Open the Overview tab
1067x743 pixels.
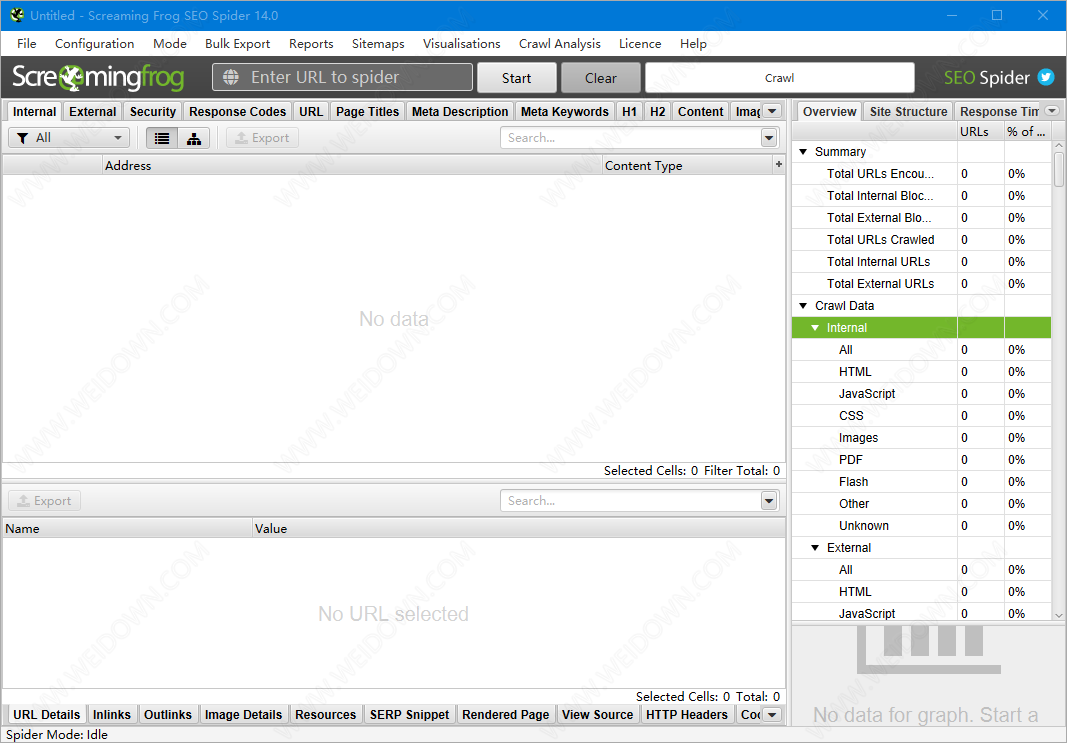point(829,112)
